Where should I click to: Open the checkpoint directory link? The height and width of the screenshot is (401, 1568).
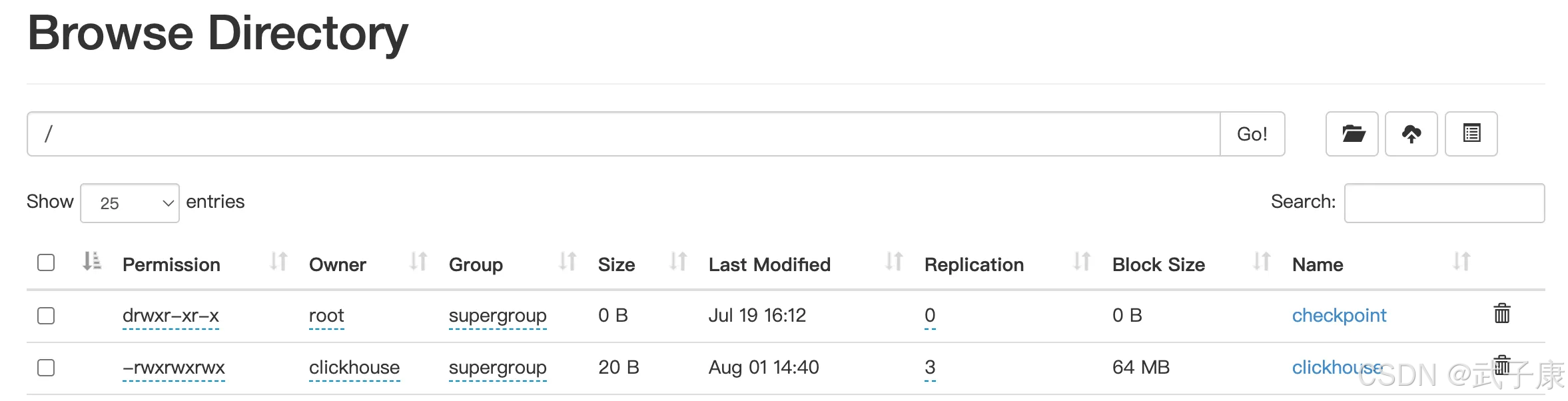point(1339,315)
